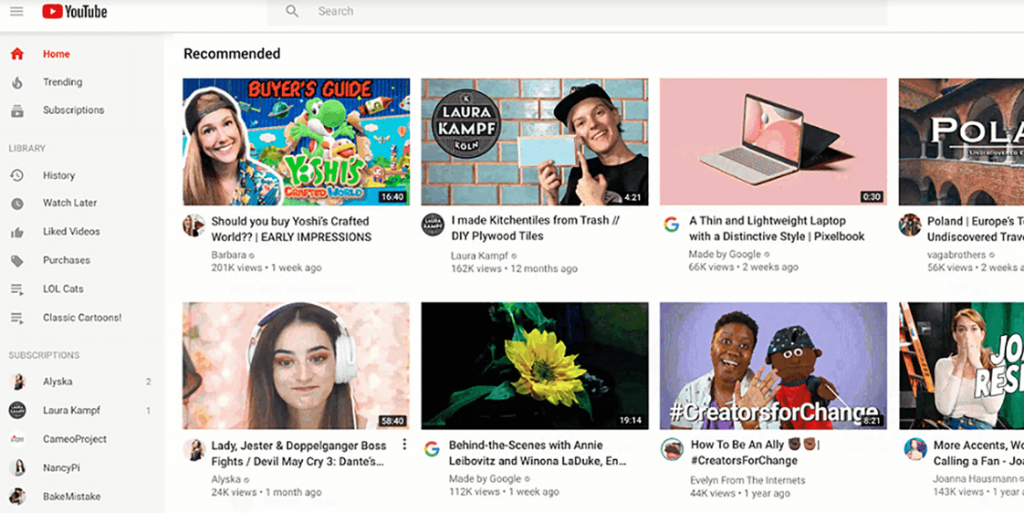Open Devil May Cry headphones thumbnail
Viewport: 1024px width, 513px height.
(296, 365)
